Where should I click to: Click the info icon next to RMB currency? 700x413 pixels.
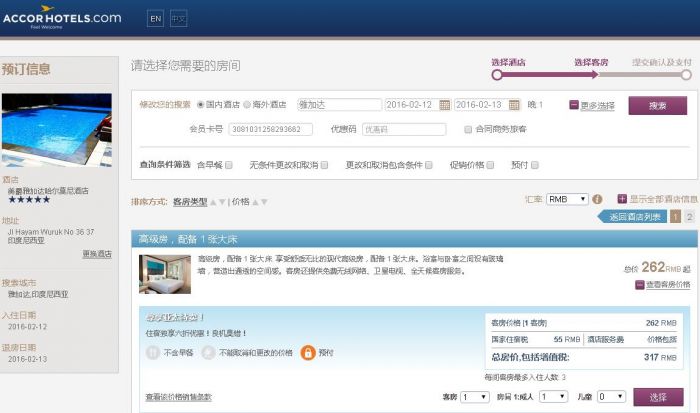point(597,199)
